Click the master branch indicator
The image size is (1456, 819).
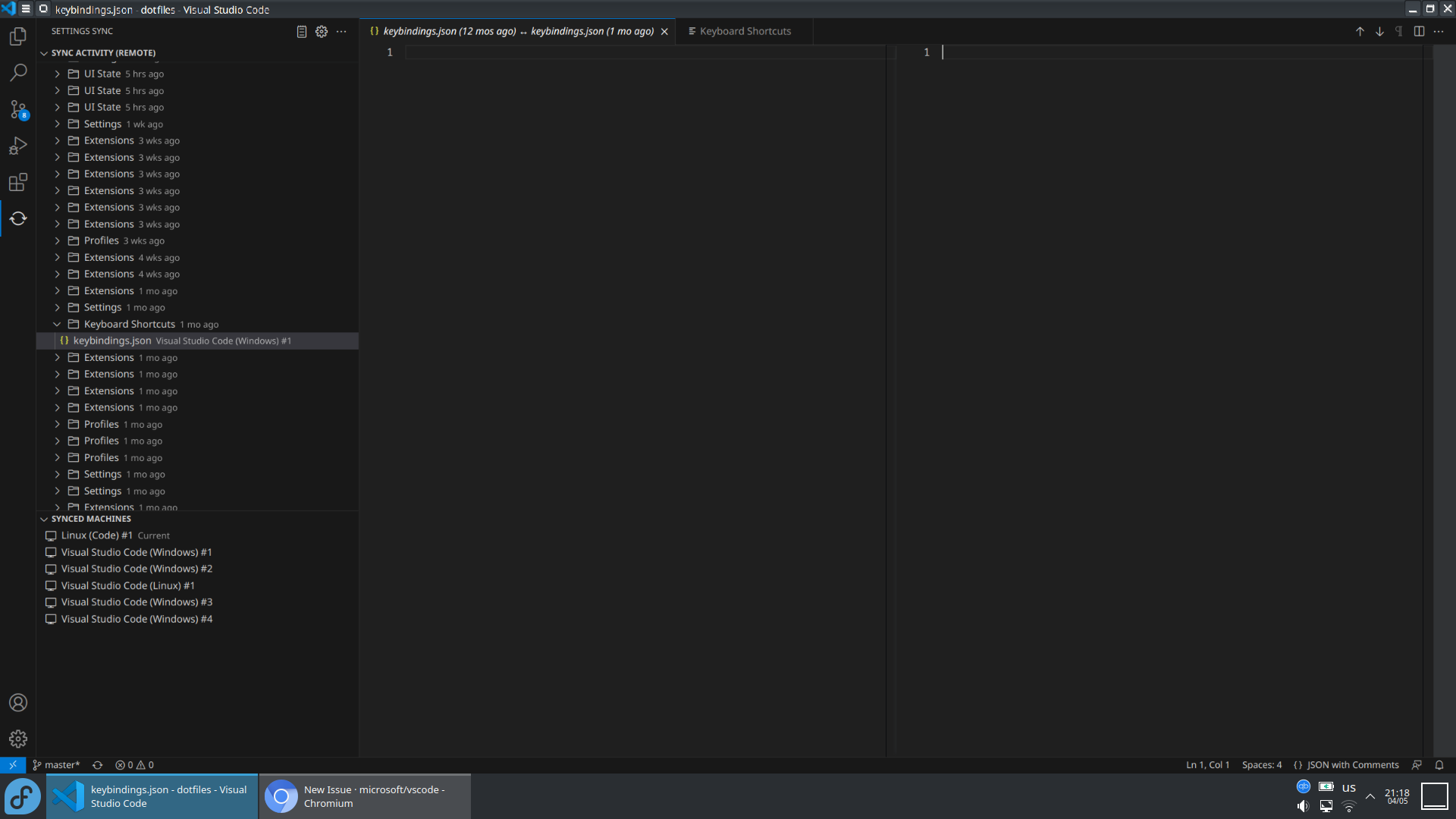click(x=56, y=764)
